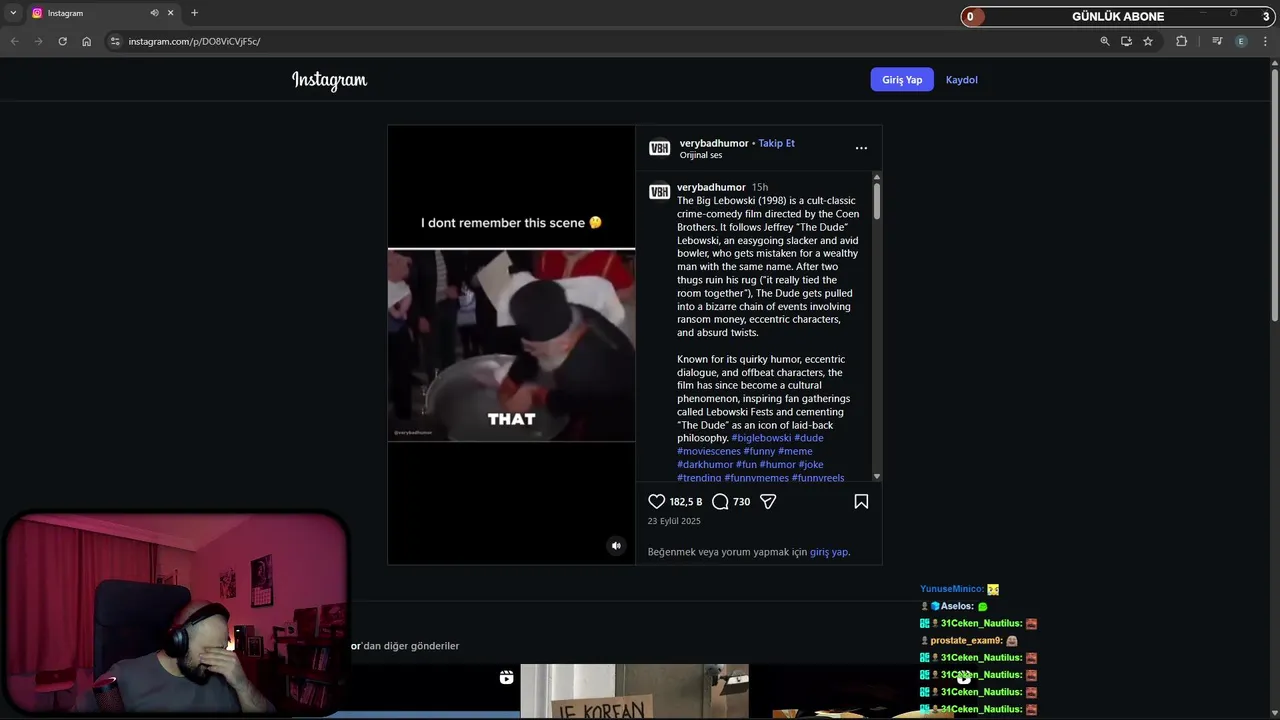Play or pause the reel video
The image size is (1280, 720).
[x=511, y=345]
